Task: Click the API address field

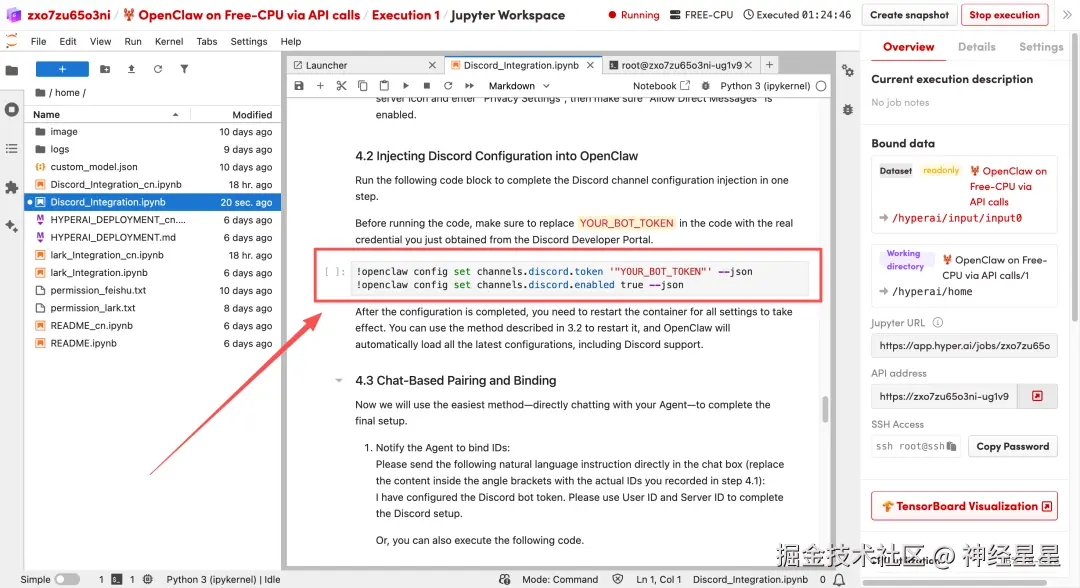Action: [944, 396]
